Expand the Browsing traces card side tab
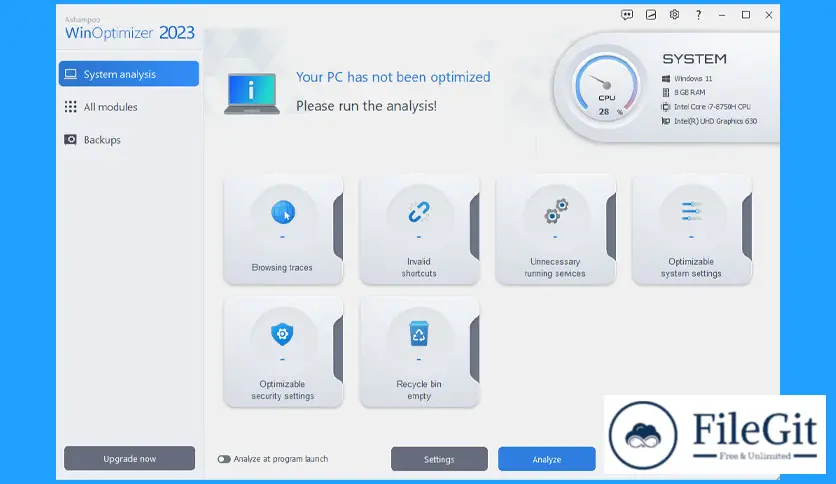This screenshot has width=836, height=484. 338,227
